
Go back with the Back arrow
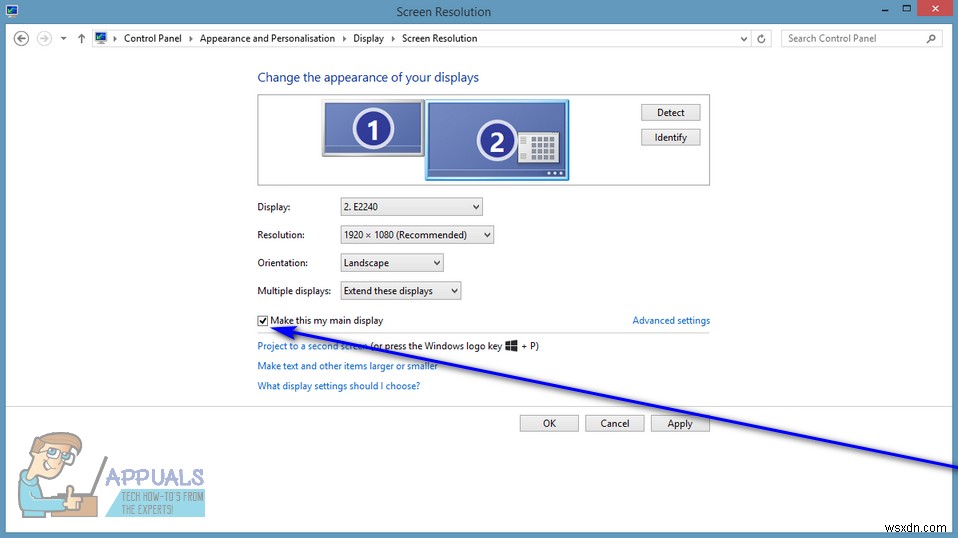pyautogui.click(x=21, y=38)
